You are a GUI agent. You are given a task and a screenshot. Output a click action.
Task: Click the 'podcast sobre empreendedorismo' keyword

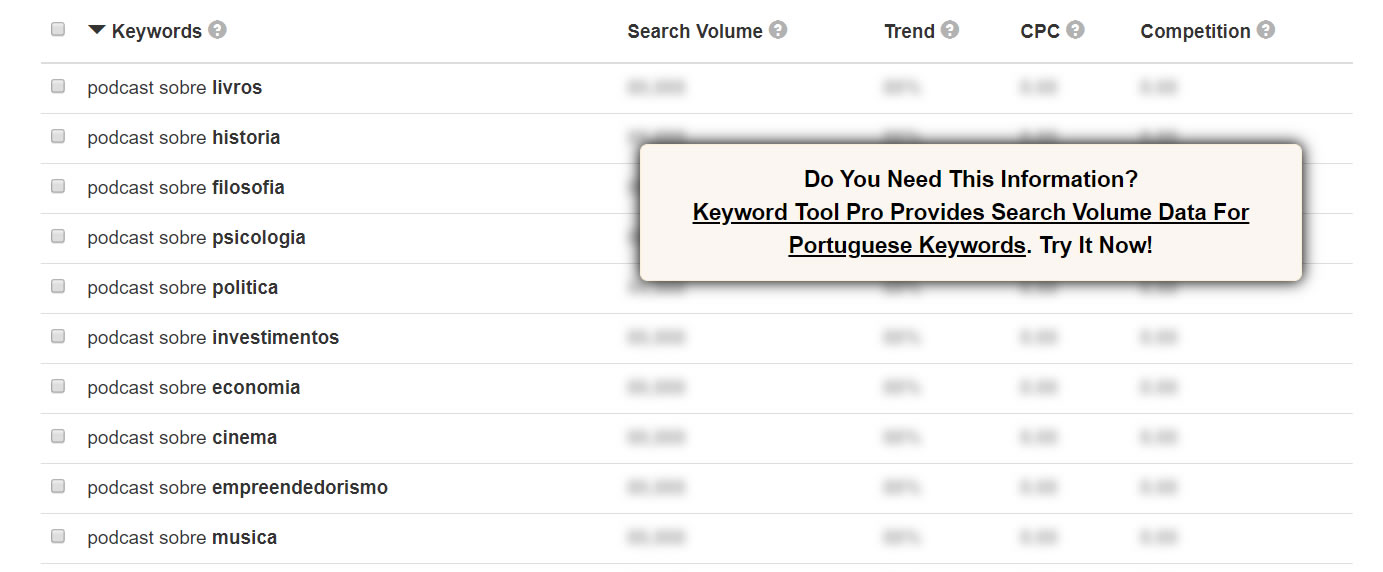237,488
